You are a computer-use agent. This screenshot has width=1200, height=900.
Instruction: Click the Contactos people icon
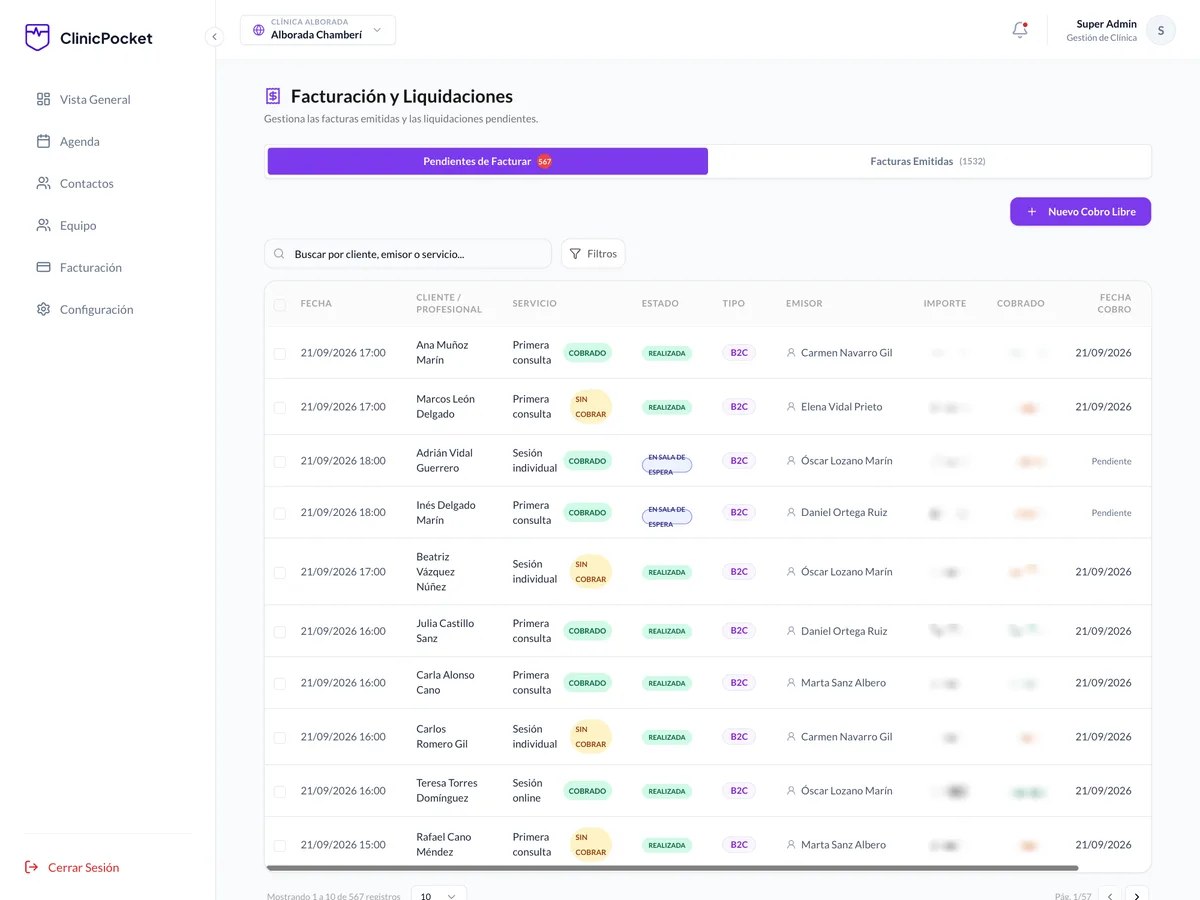[x=43, y=183]
